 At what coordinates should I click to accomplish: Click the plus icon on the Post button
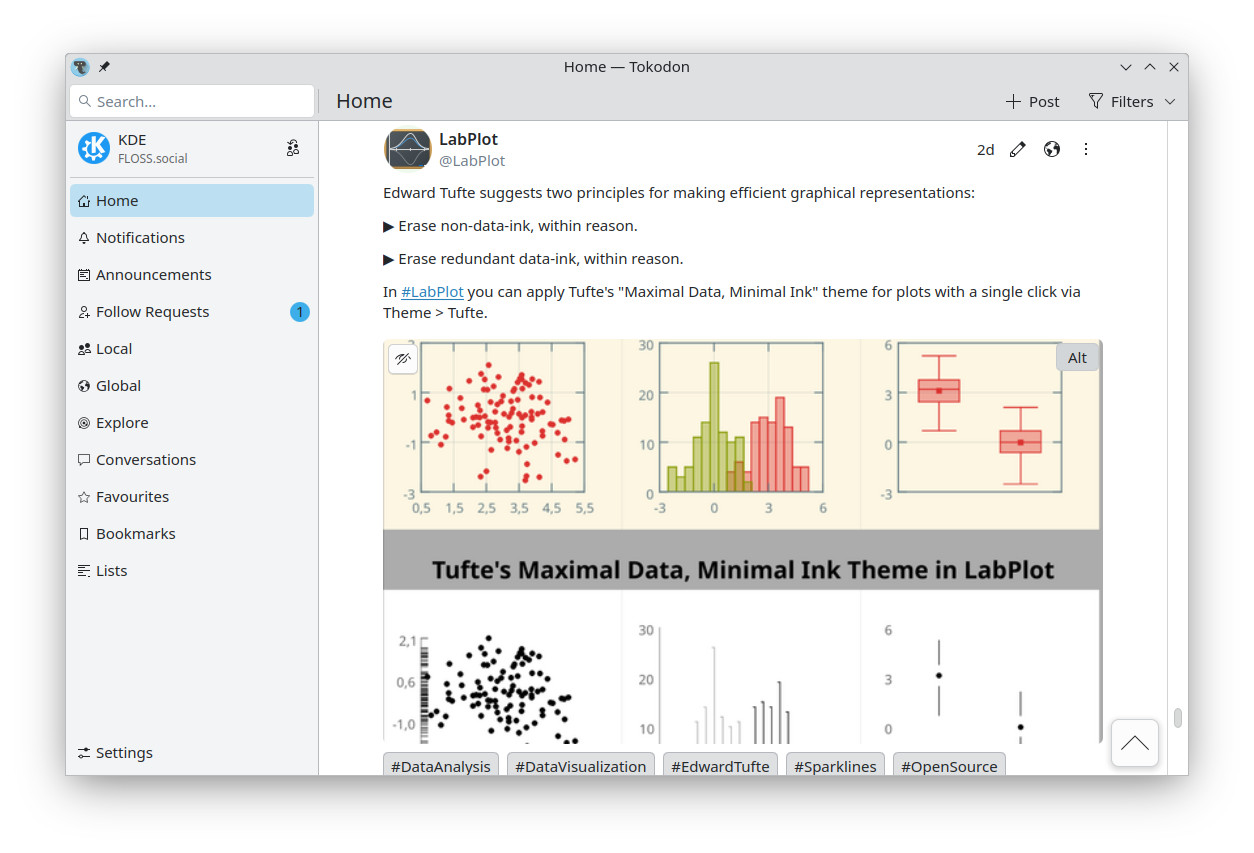[1013, 102]
